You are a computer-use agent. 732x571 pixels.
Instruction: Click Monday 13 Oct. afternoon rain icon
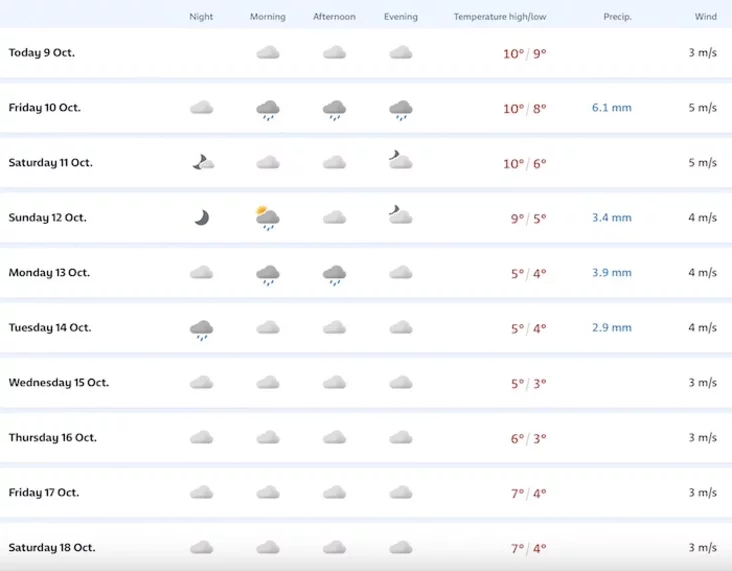[334, 274]
